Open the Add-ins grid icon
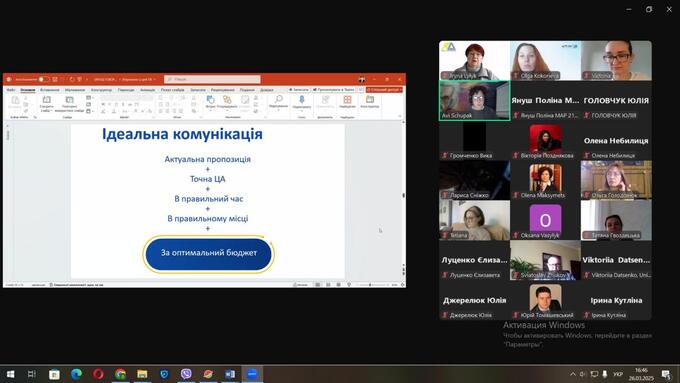Viewport: 680px width, 383px height. [x=347, y=100]
